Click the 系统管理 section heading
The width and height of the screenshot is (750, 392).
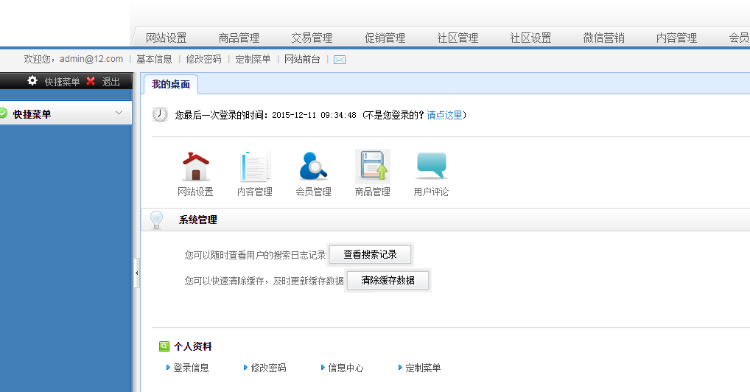coord(198,220)
